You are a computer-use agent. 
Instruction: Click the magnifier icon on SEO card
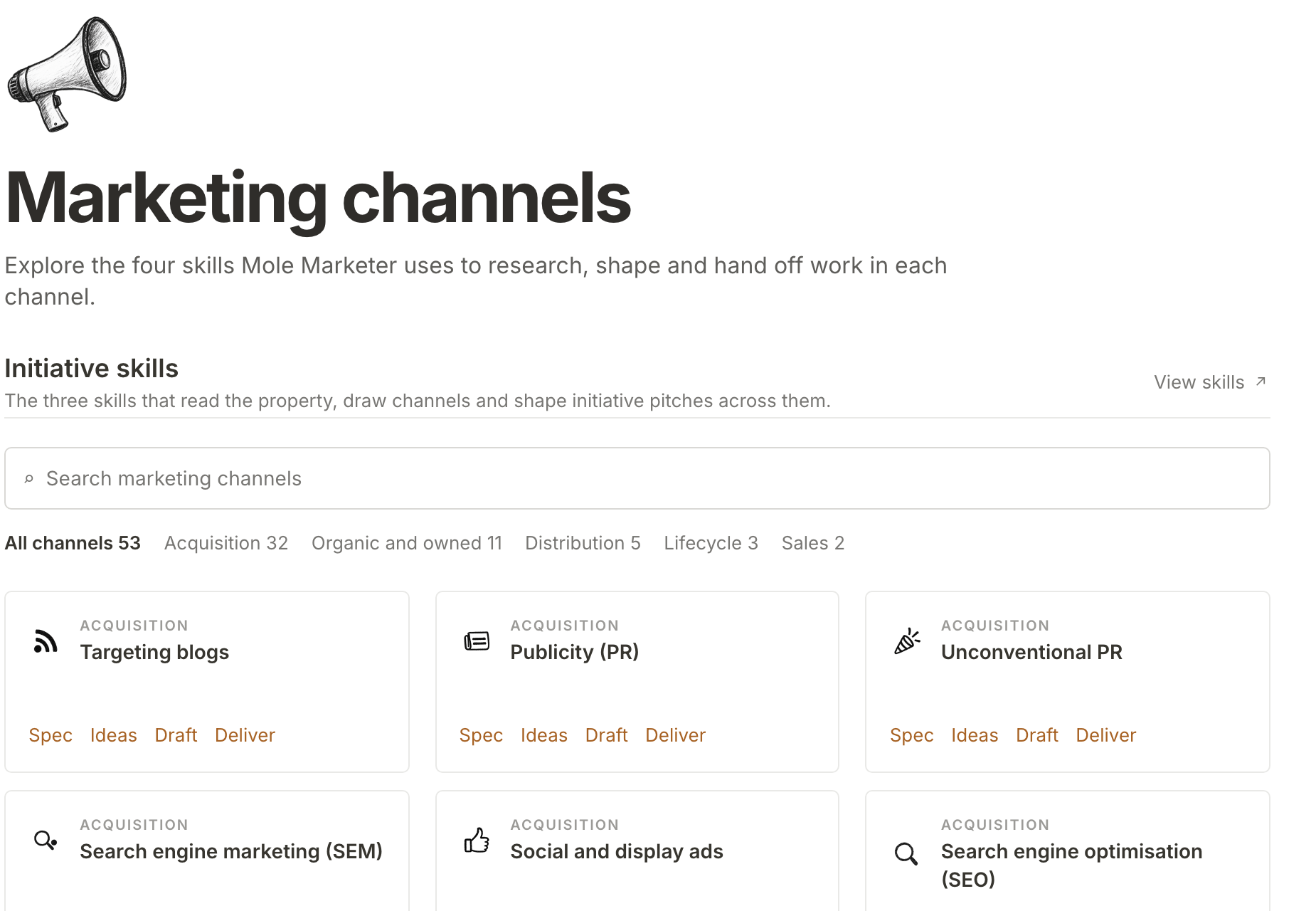906,853
